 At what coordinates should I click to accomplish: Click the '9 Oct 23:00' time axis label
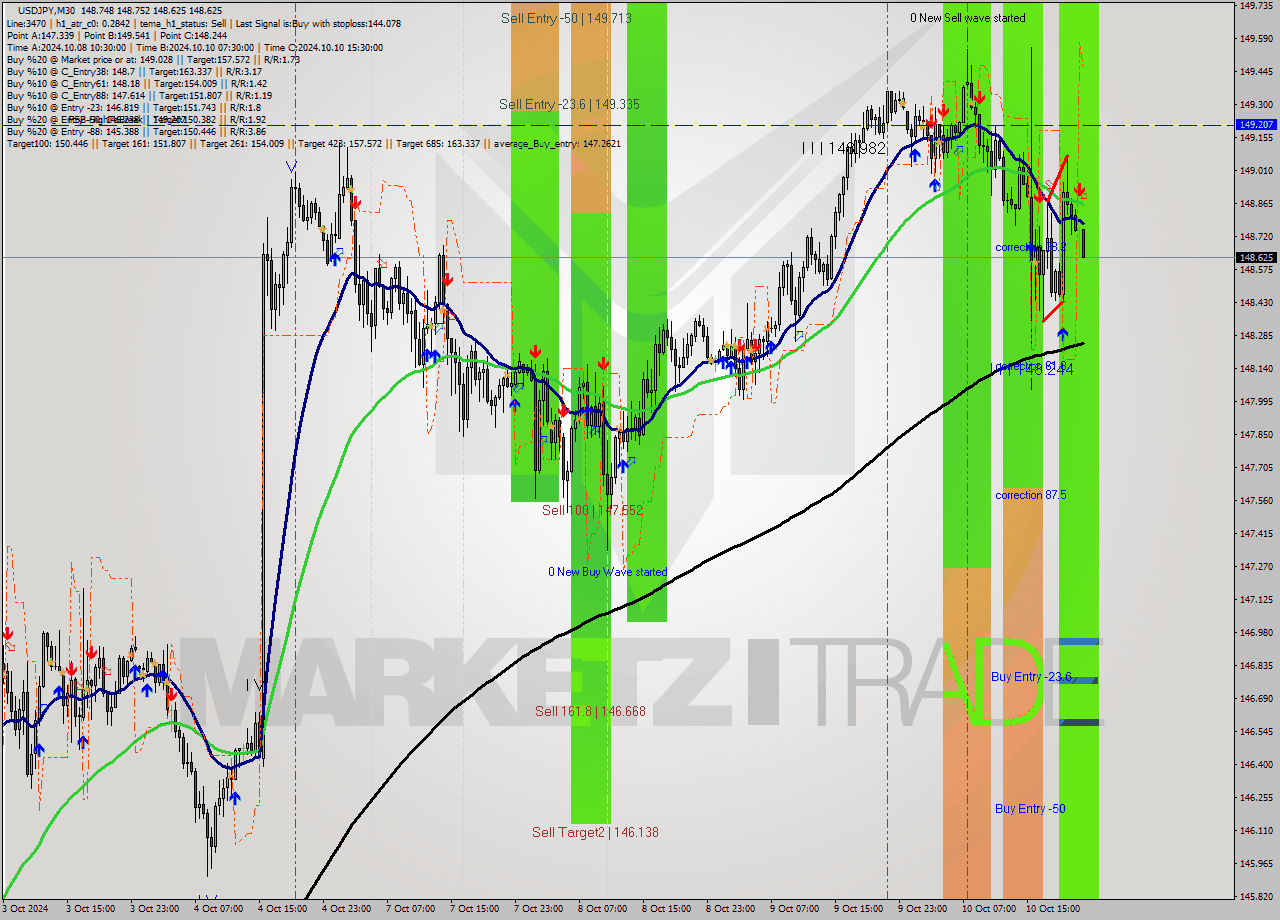(922, 909)
